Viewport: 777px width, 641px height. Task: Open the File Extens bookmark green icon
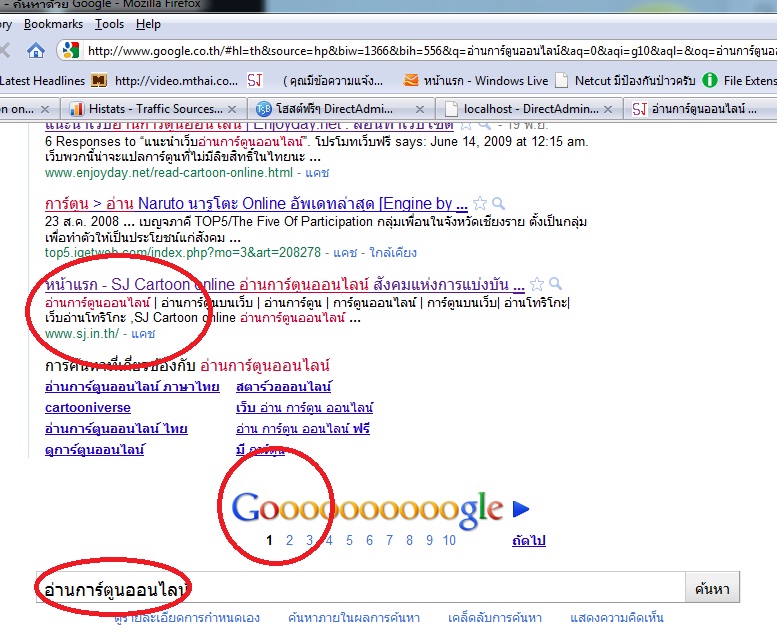710,80
